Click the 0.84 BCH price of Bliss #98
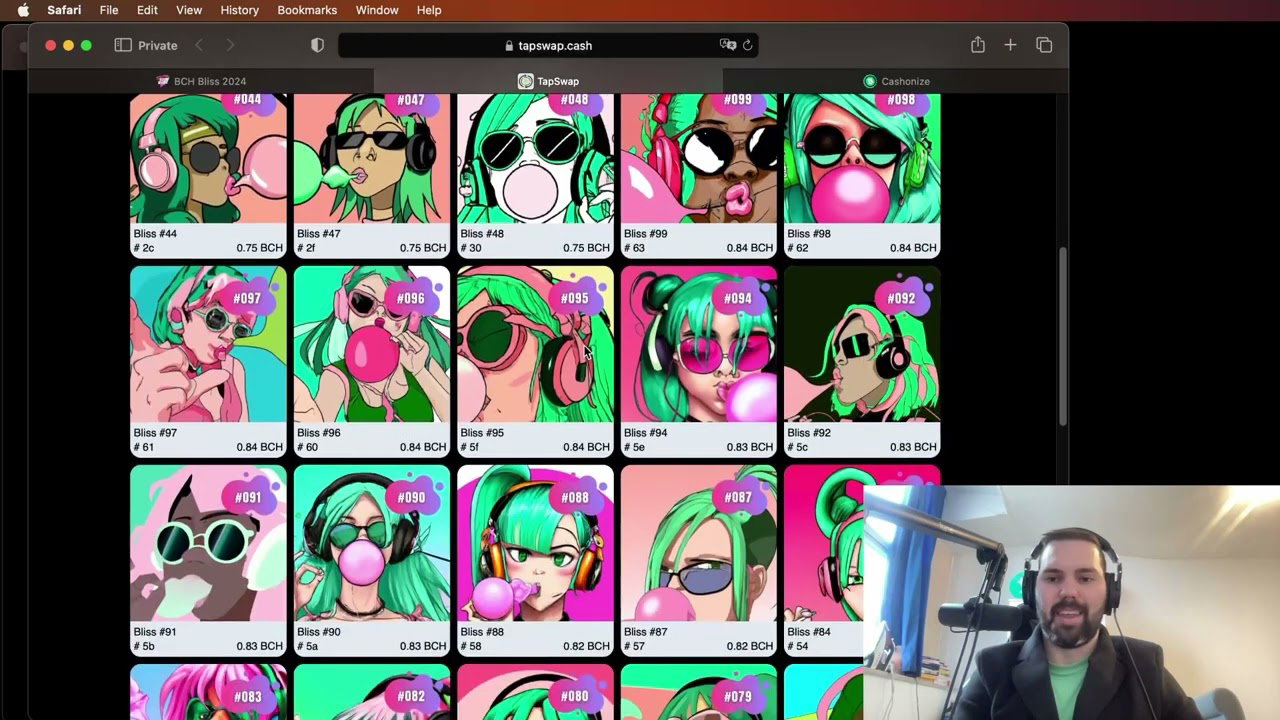 [913, 248]
